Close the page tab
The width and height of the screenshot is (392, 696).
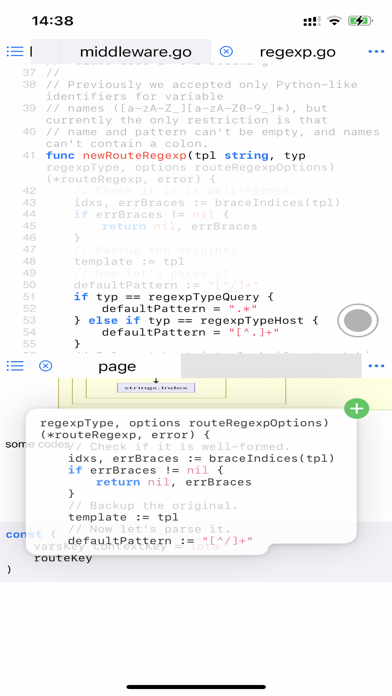[46, 366]
